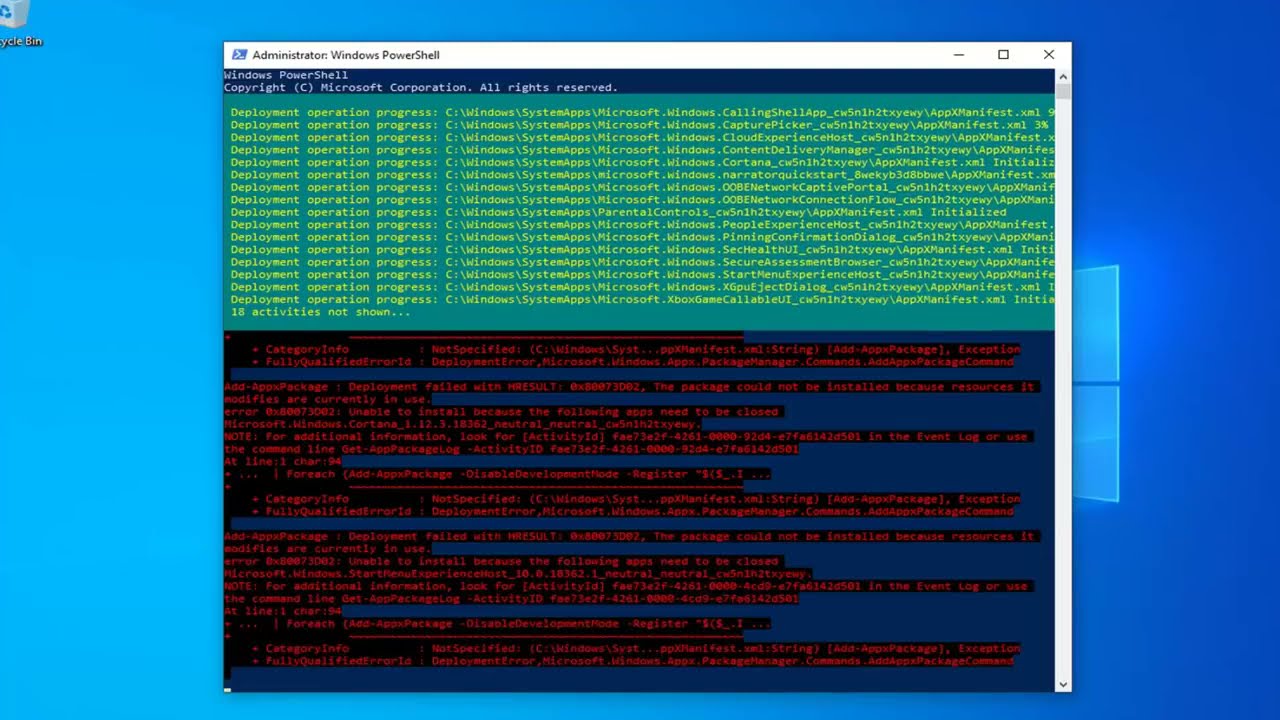Close the Administrator PowerShell window
The image size is (1280, 720).
coord(1048,55)
